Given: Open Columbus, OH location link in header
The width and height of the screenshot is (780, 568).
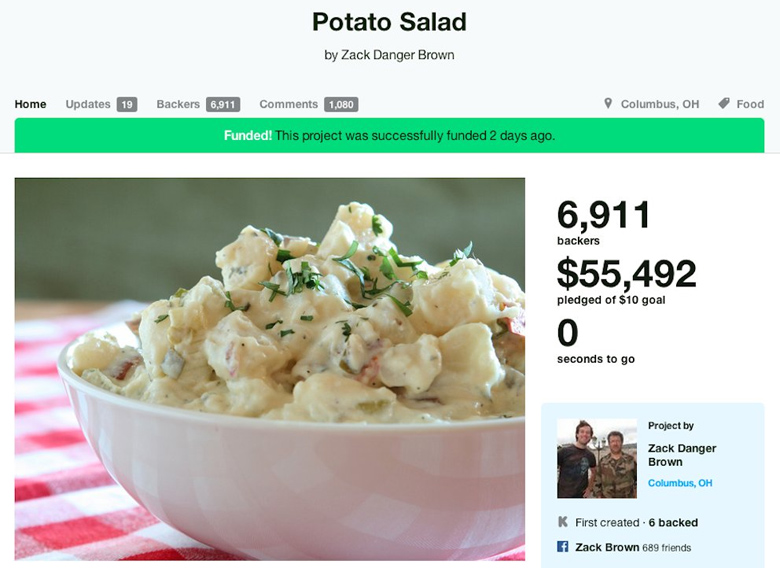Looking at the screenshot, I should (660, 104).
